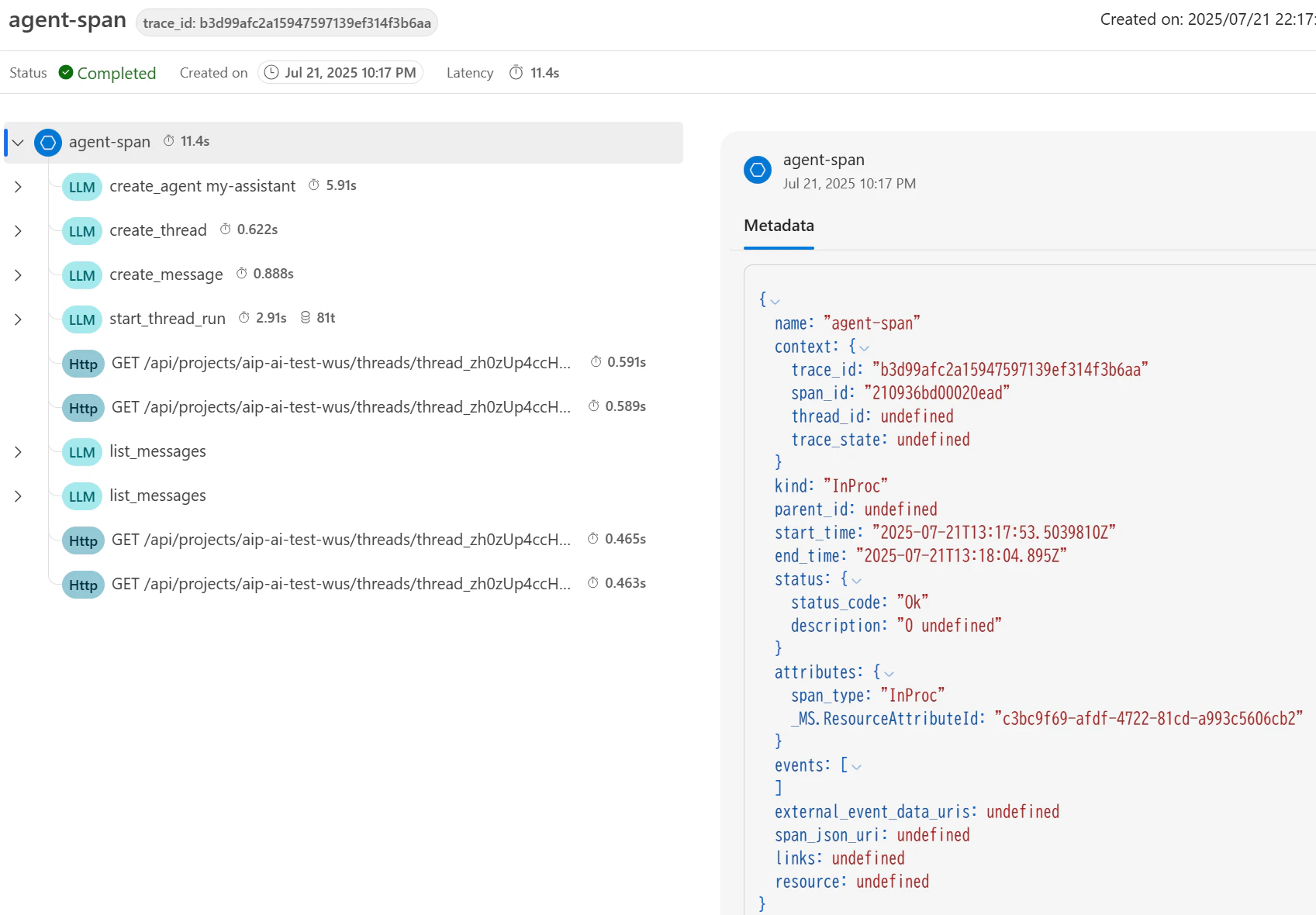Screen dimensions: 1316x915
Task: Expand the first list_messages span
Action: (x=18, y=452)
